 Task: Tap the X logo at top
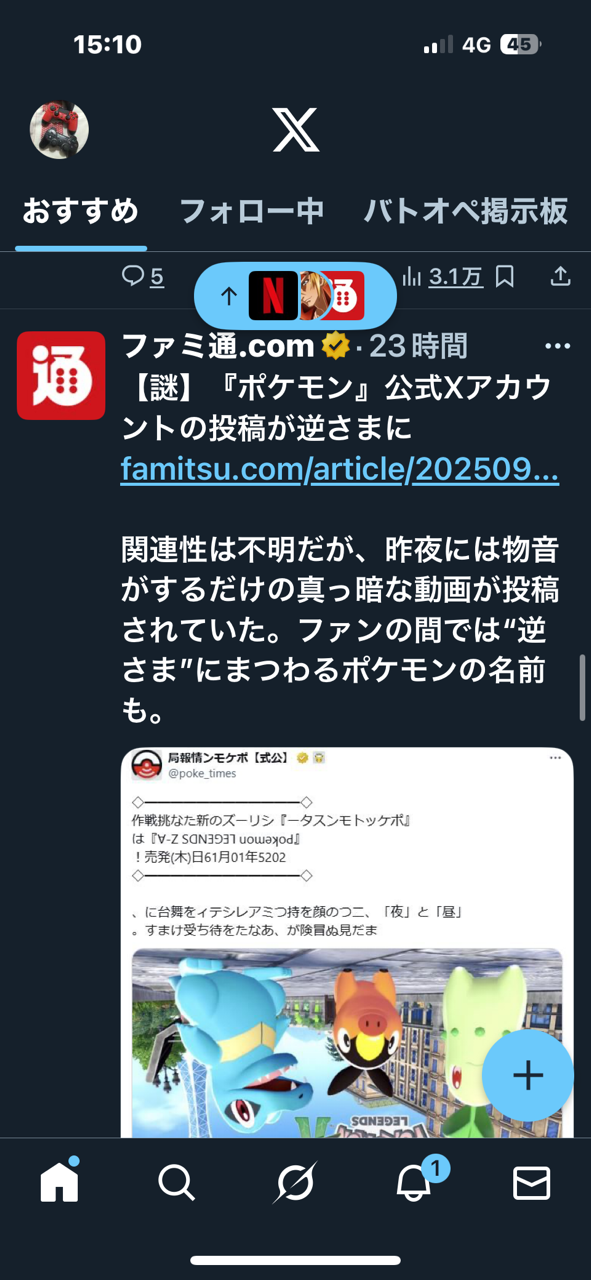click(x=296, y=130)
